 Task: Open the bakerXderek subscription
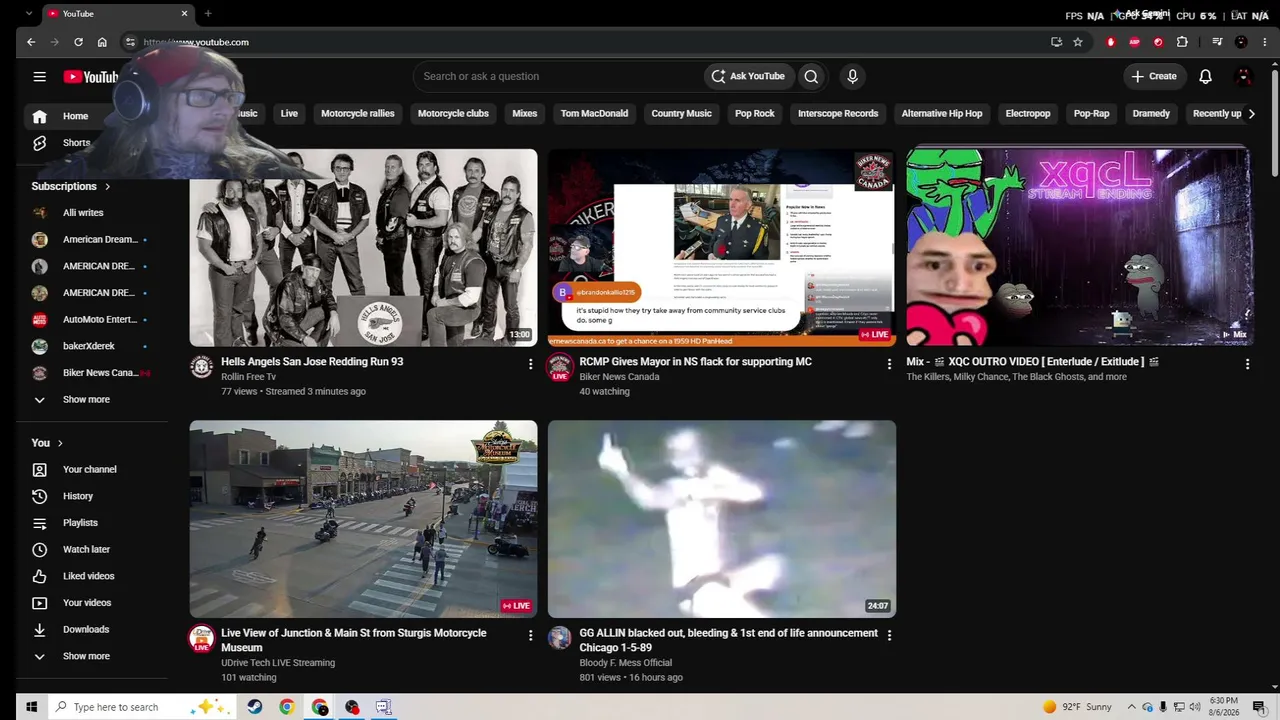click(x=92, y=346)
